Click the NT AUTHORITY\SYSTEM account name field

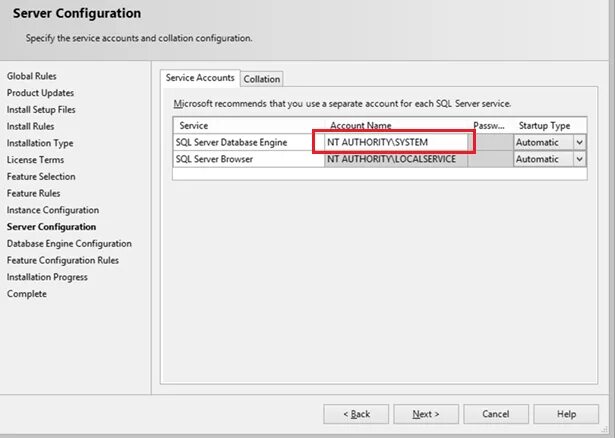click(x=396, y=142)
